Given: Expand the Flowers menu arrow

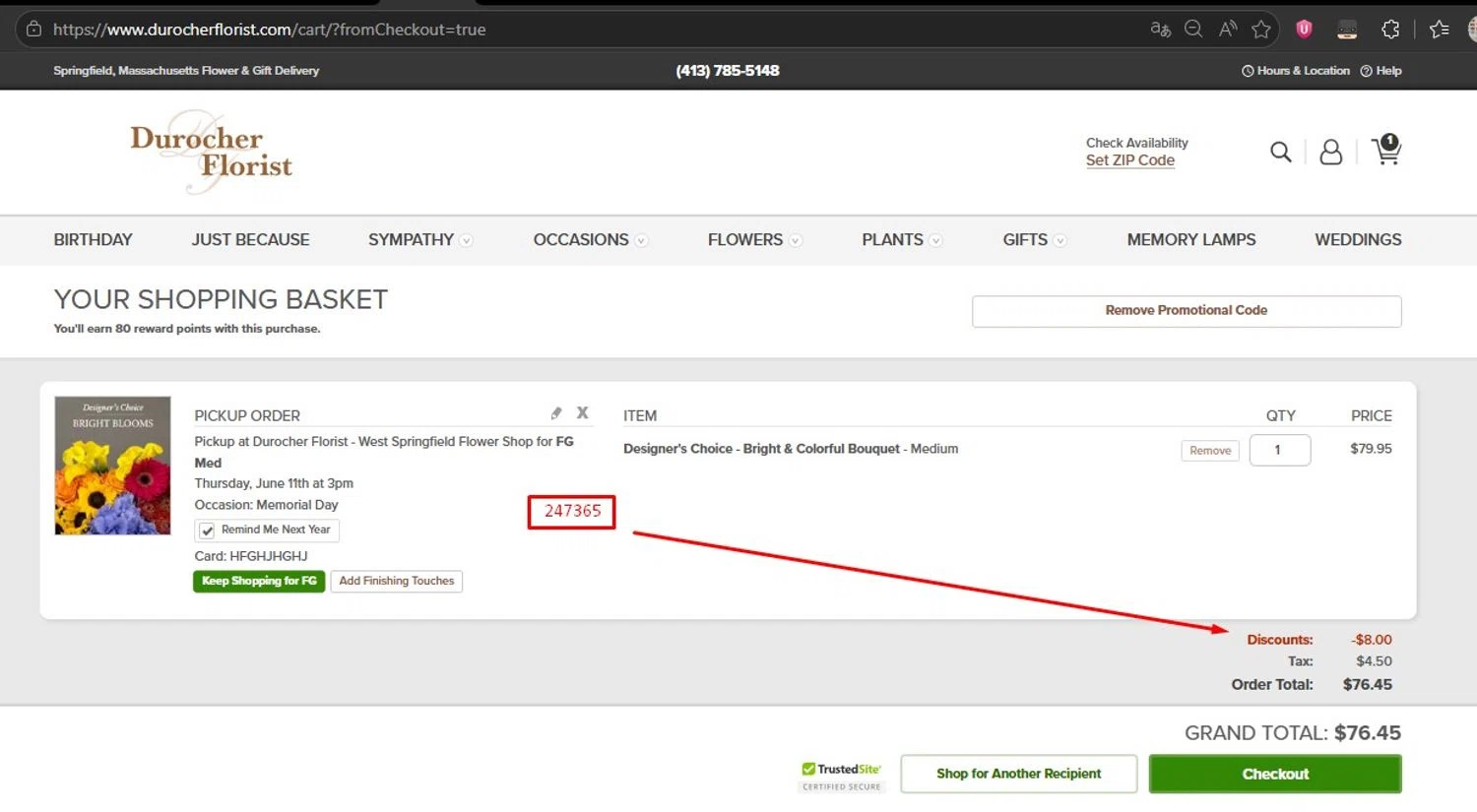Looking at the screenshot, I should click(796, 240).
